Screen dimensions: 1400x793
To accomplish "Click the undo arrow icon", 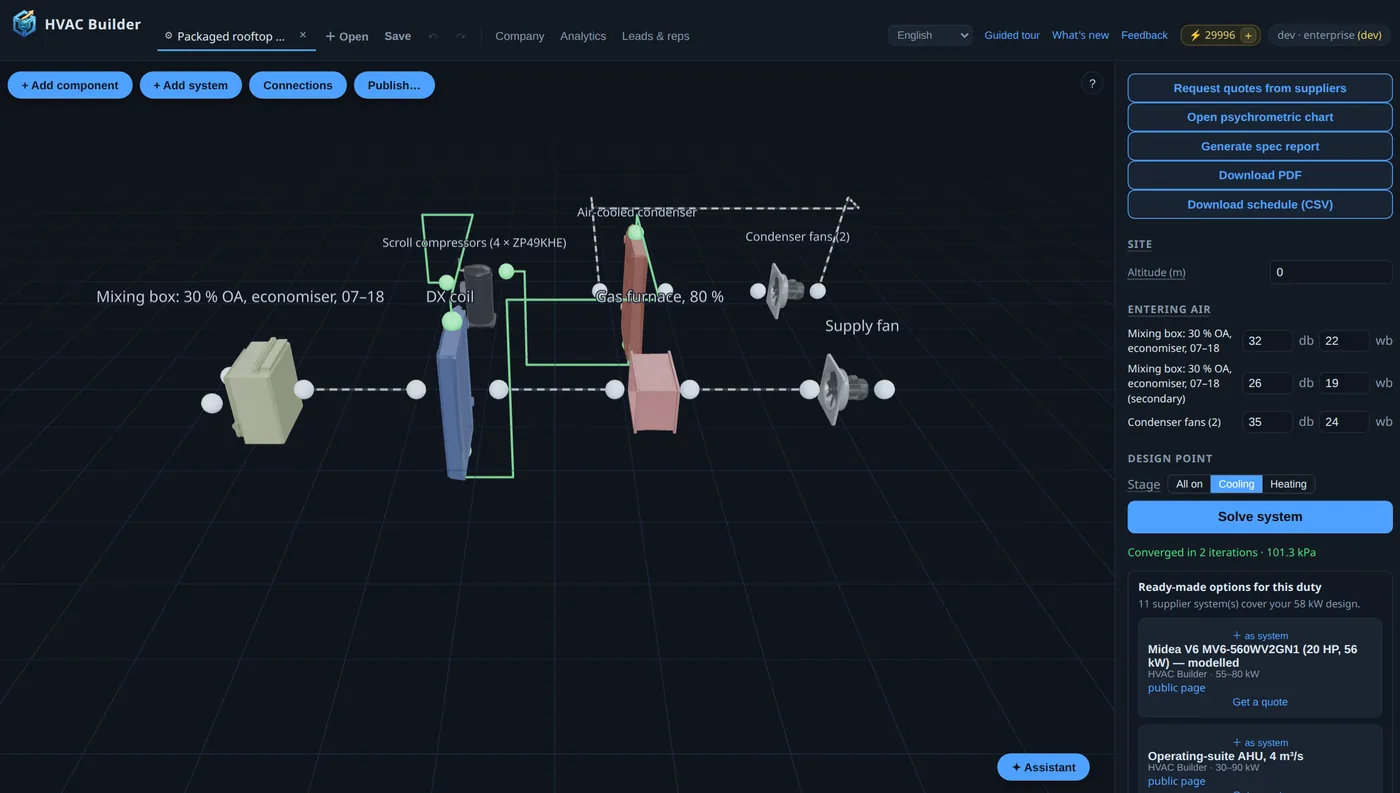I will tap(433, 36).
